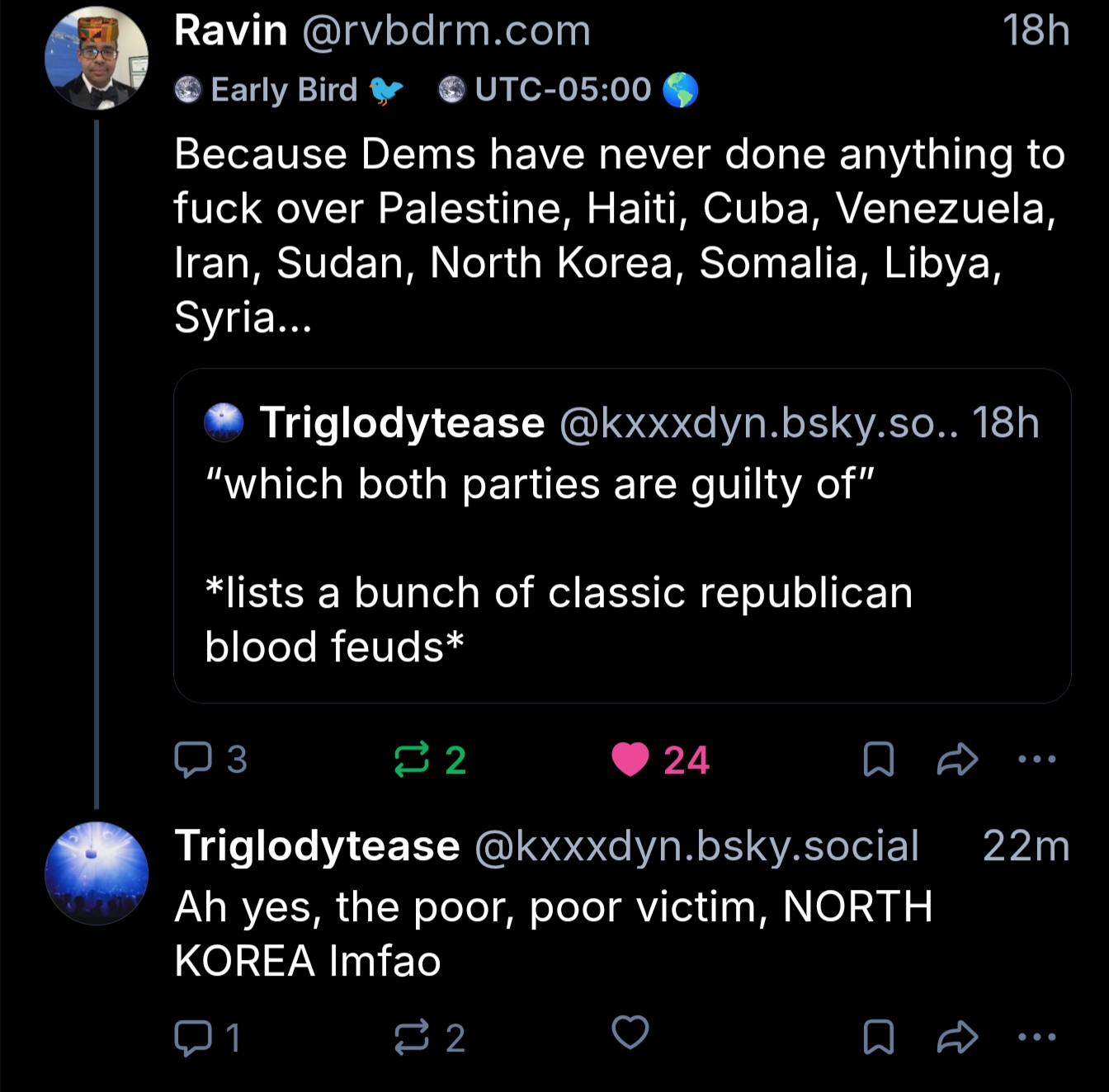
Task: Visit the @rvbdrm.com handle
Action: (446, 31)
